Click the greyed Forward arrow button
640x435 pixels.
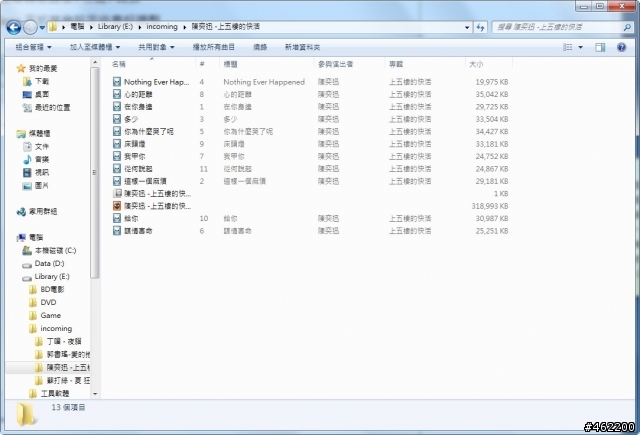(30, 27)
